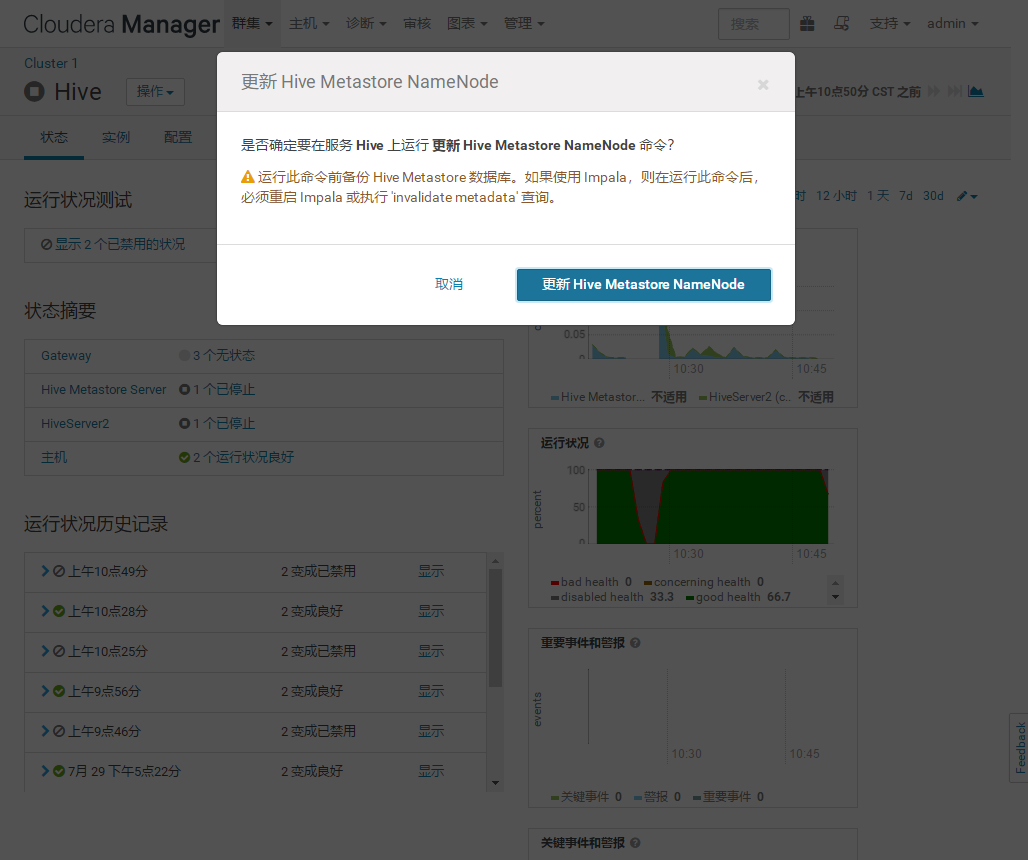Select the 30d time range
This screenshot has width=1028, height=860.
[x=933, y=196]
